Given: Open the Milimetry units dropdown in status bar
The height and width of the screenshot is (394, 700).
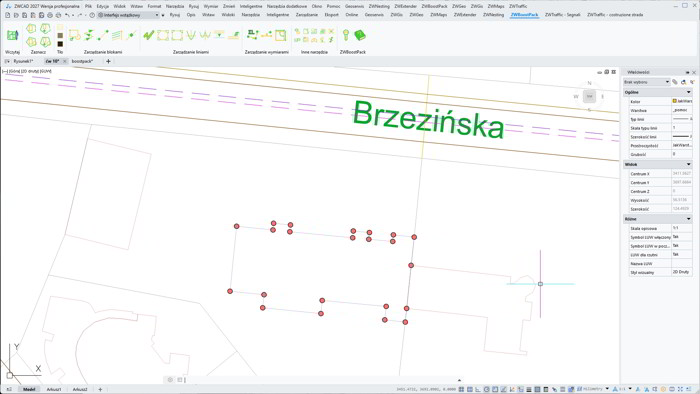Looking at the screenshot, I should (607, 389).
